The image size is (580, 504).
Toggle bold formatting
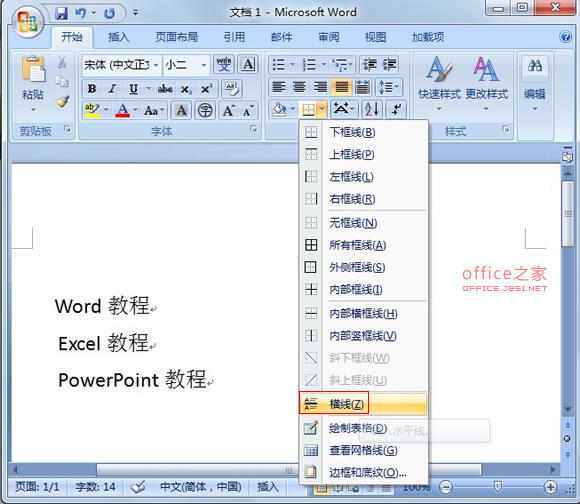[92, 88]
